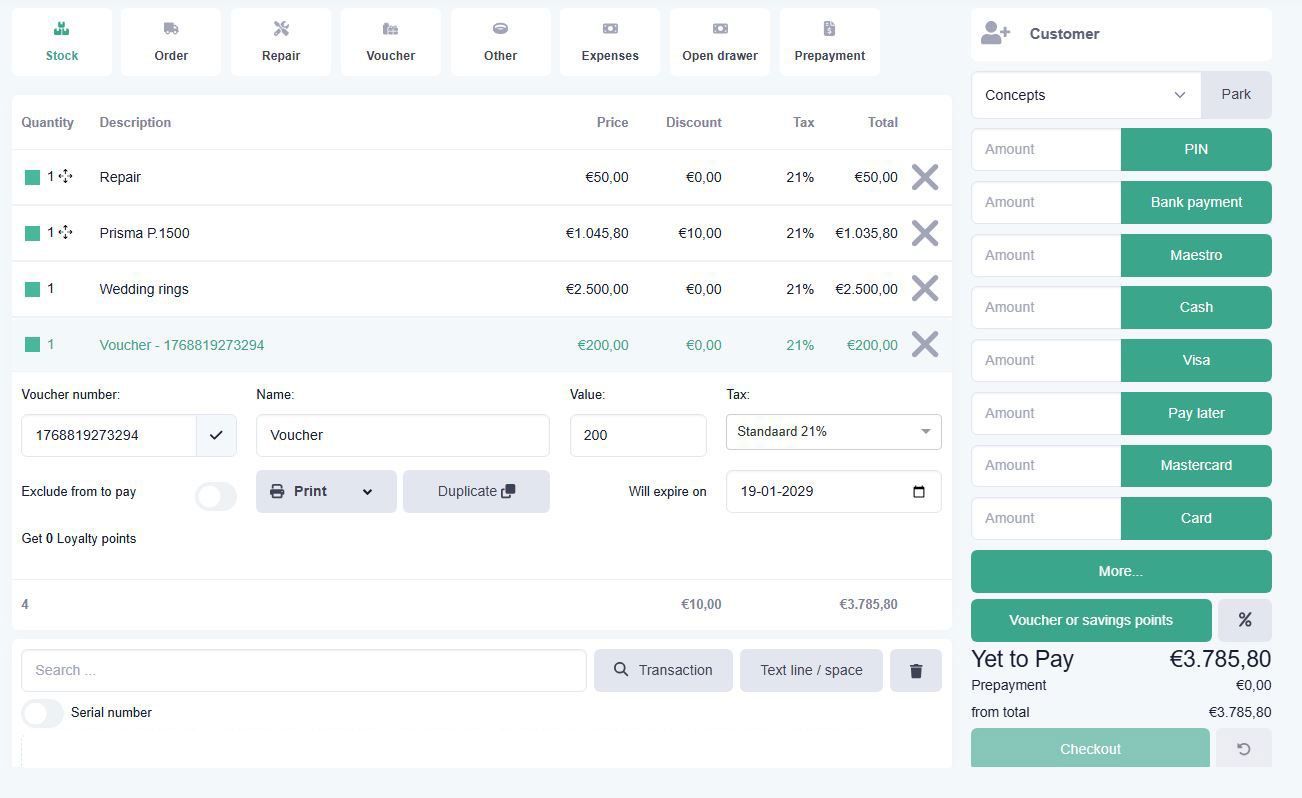Screen dimensions: 1302x798
Task: Toggle the Serial number switch
Action: click(42, 713)
